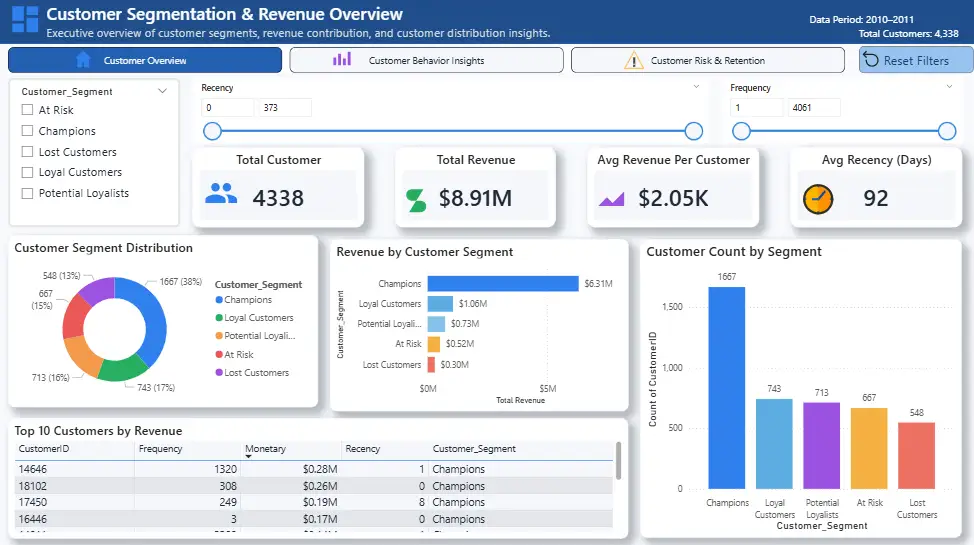Click the undo arrow icon on Reset Filters
Image resolution: width=974 pixels, height=545 pixels.
point(871,60)
